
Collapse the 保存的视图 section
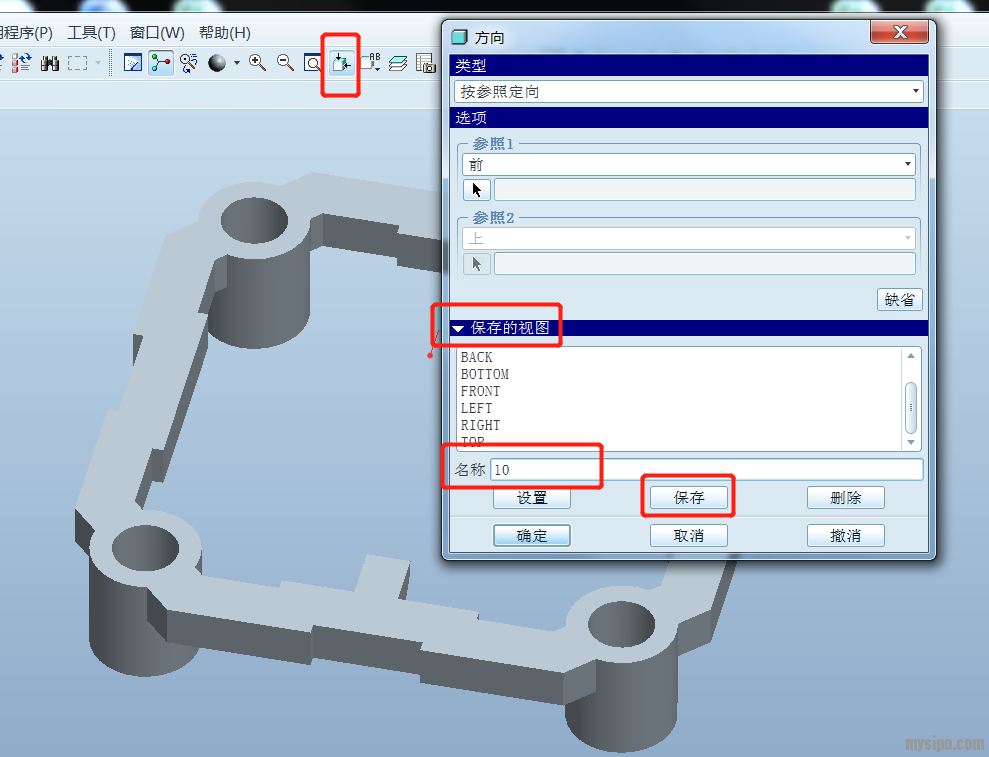[458, 328]
